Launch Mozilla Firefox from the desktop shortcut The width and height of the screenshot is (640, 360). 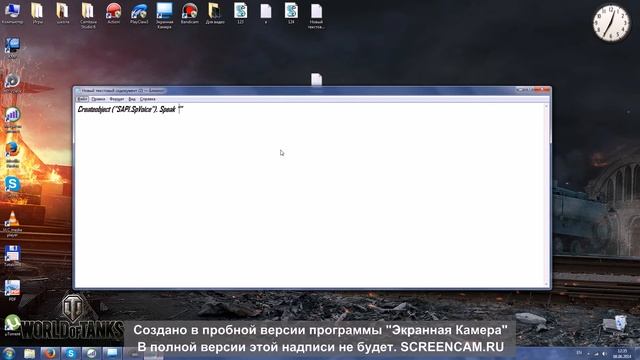pos(12,155)
